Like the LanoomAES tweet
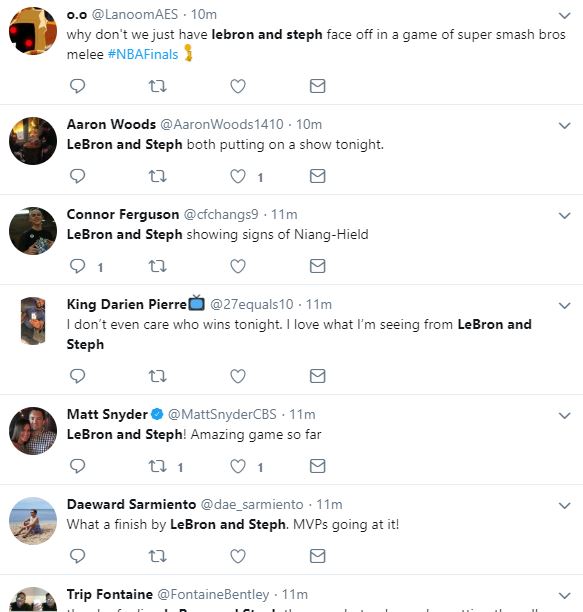This screenshot has width=583, height=612. click(238, 86)
